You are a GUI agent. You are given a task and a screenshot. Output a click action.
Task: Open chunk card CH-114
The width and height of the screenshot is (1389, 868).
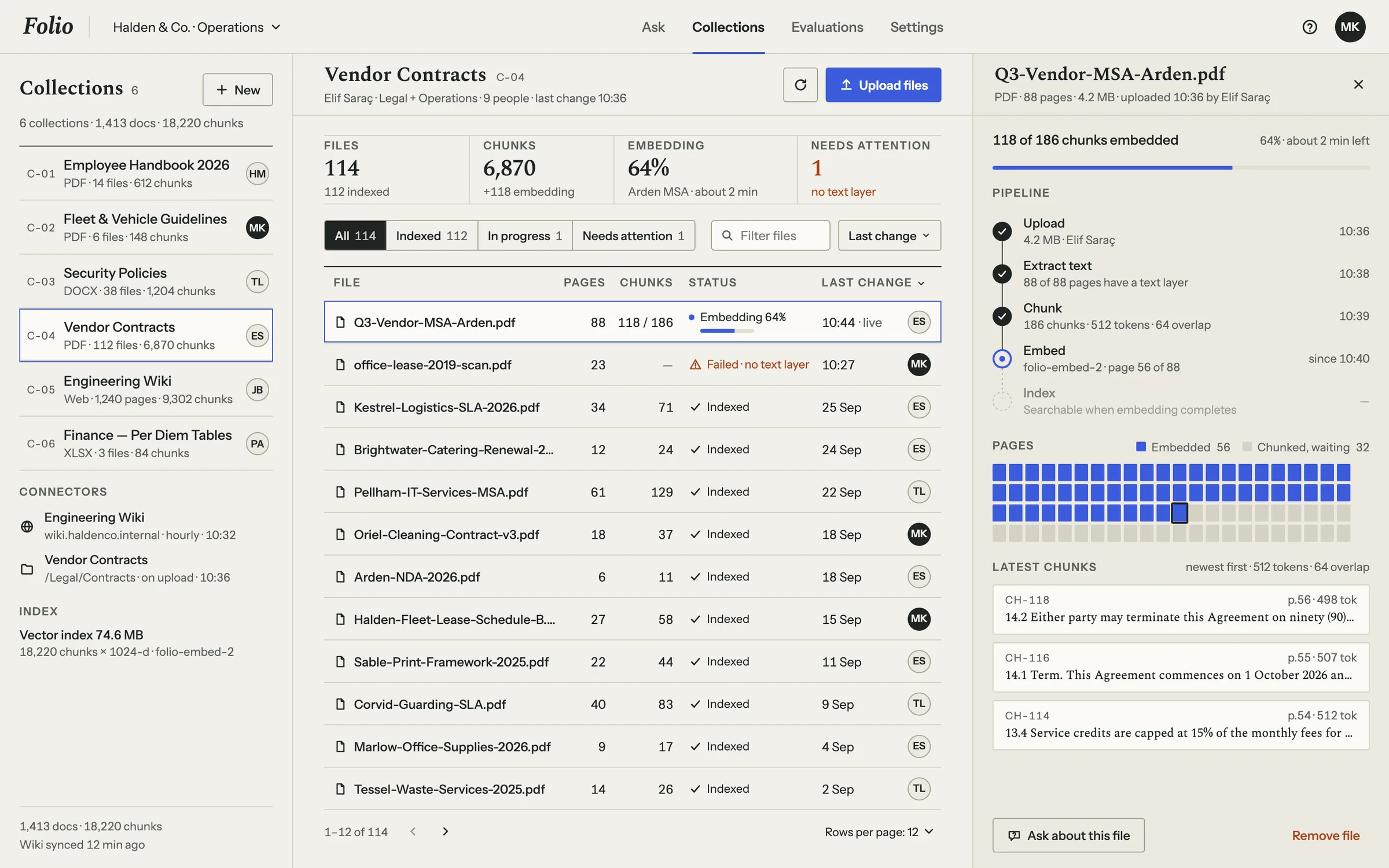click(1181, 725)
